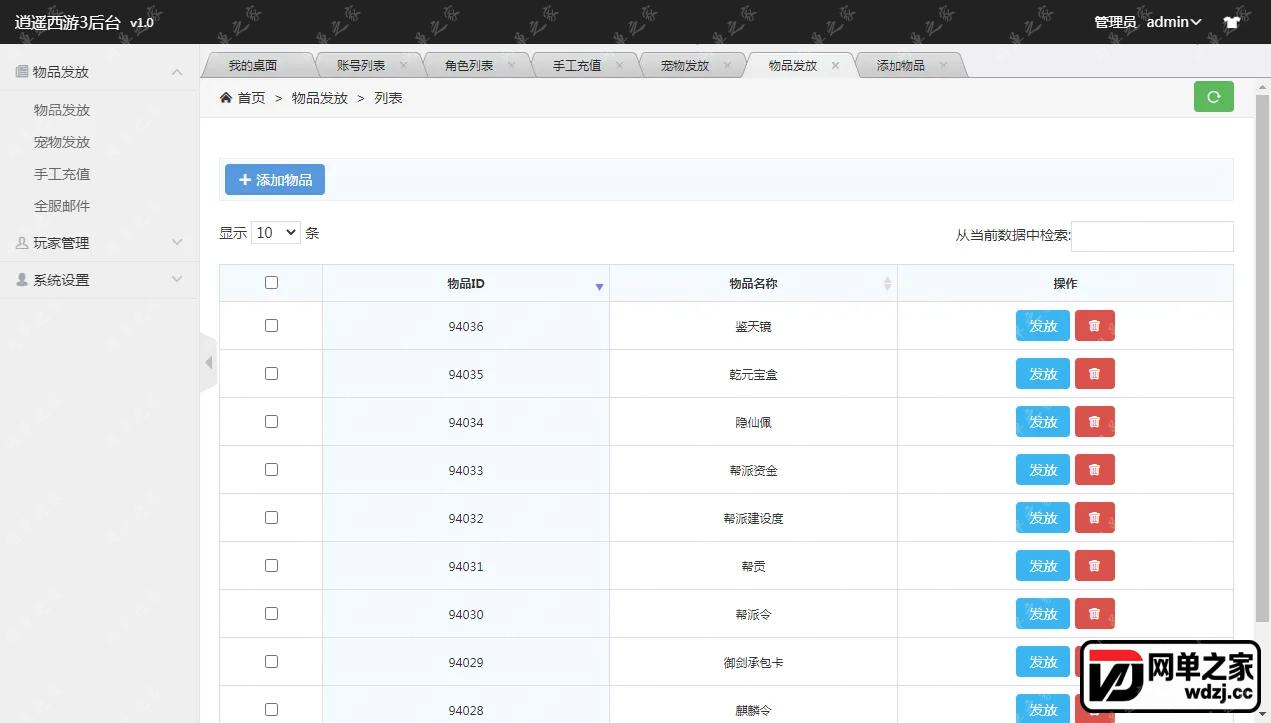Click the green refresh icon button
This screenshot has height=723, width=1271.
(x=1213, y=97)
